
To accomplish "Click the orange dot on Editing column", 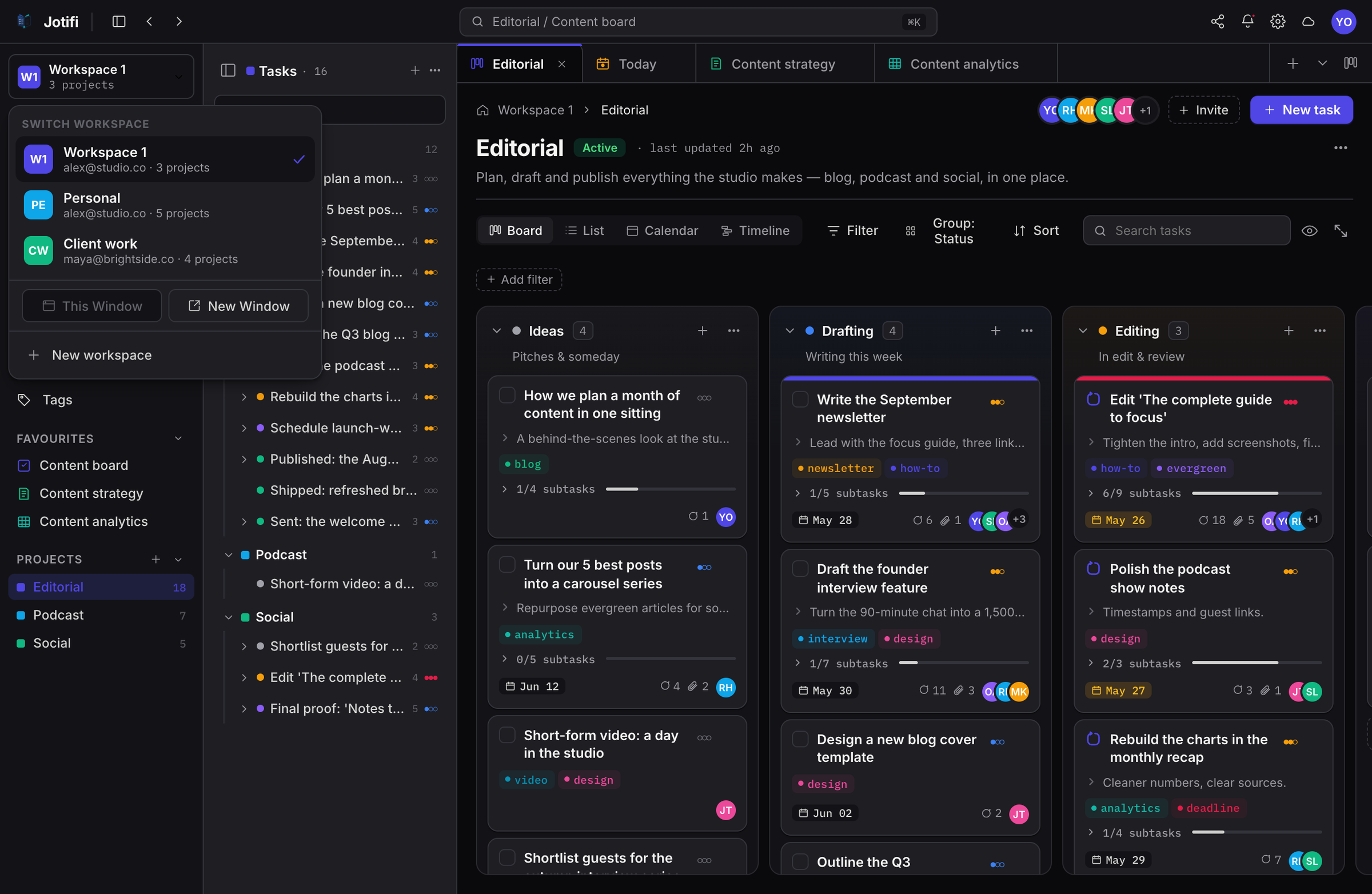I will (1102, 331).
